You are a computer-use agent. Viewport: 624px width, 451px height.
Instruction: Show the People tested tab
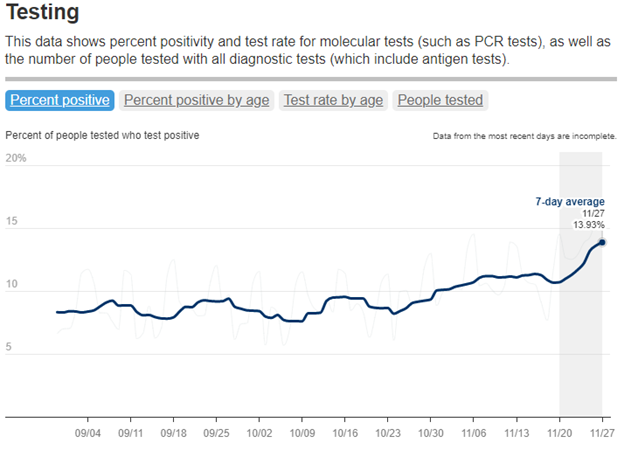[440, 100]
